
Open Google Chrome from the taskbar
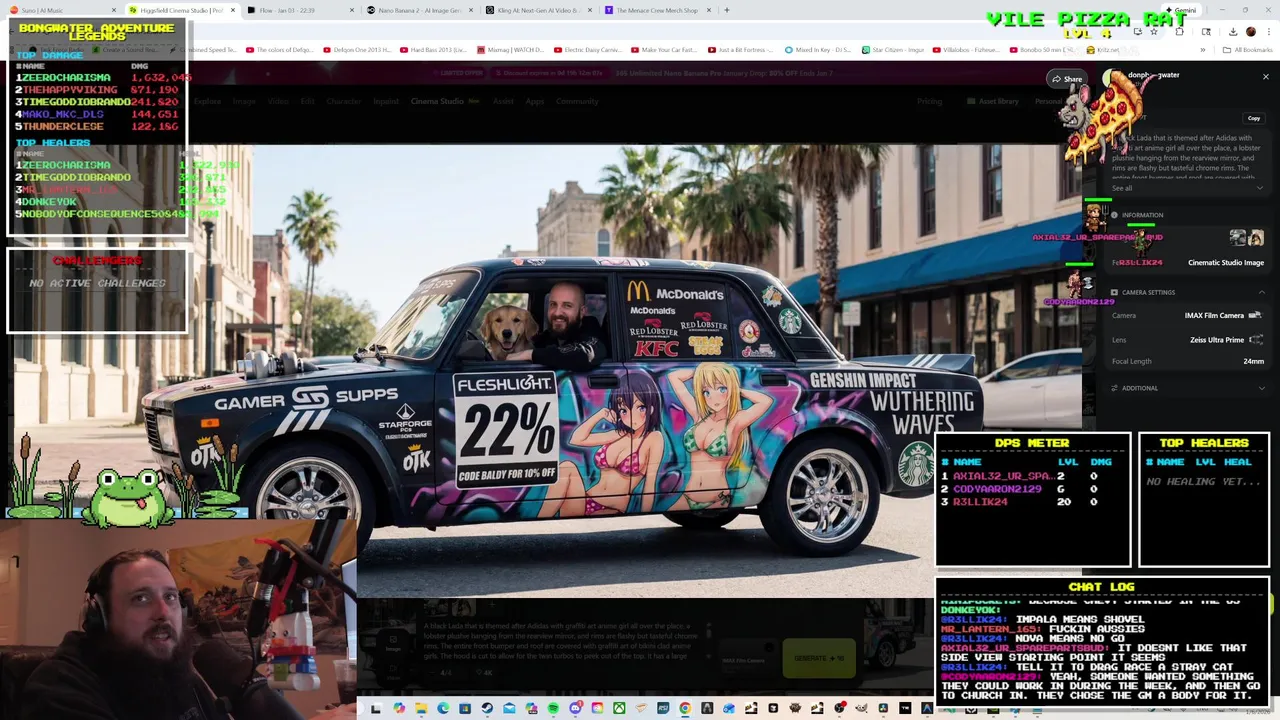tap(685, 708)
